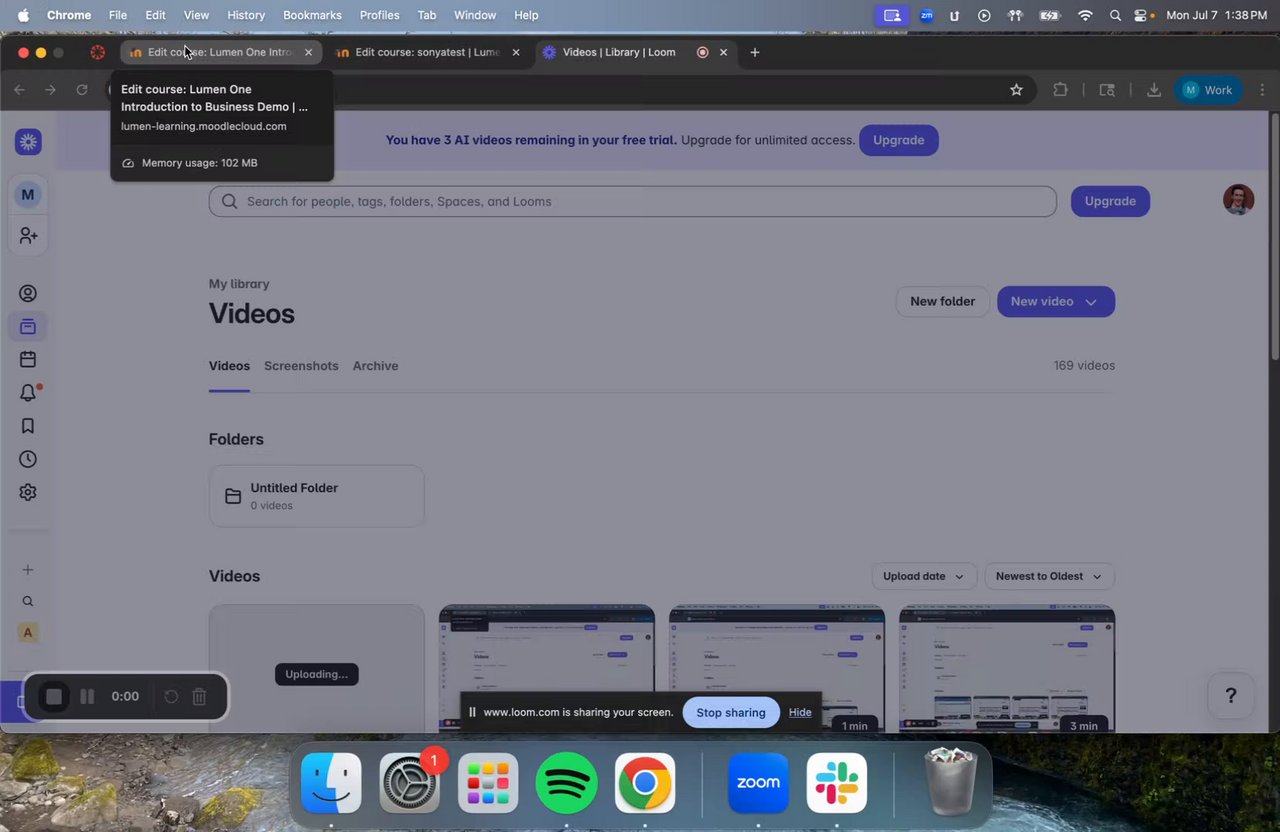Click the Wi-Fi icon in menu bar
The image size is (1280, 832).
[x=1085, y=15]
